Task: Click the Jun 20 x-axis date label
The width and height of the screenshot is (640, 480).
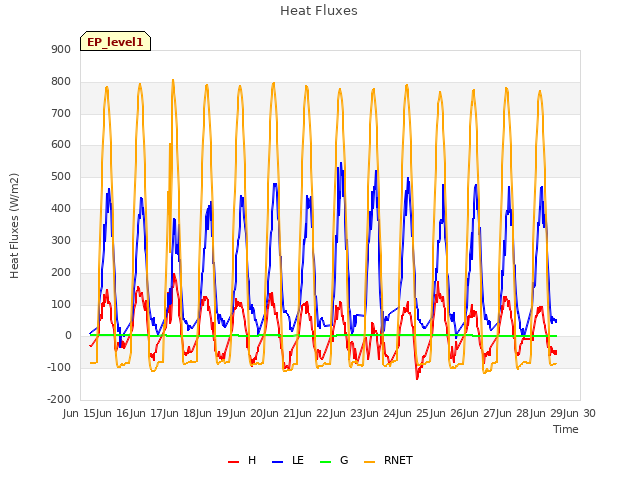Action: (x=244, y=413)
